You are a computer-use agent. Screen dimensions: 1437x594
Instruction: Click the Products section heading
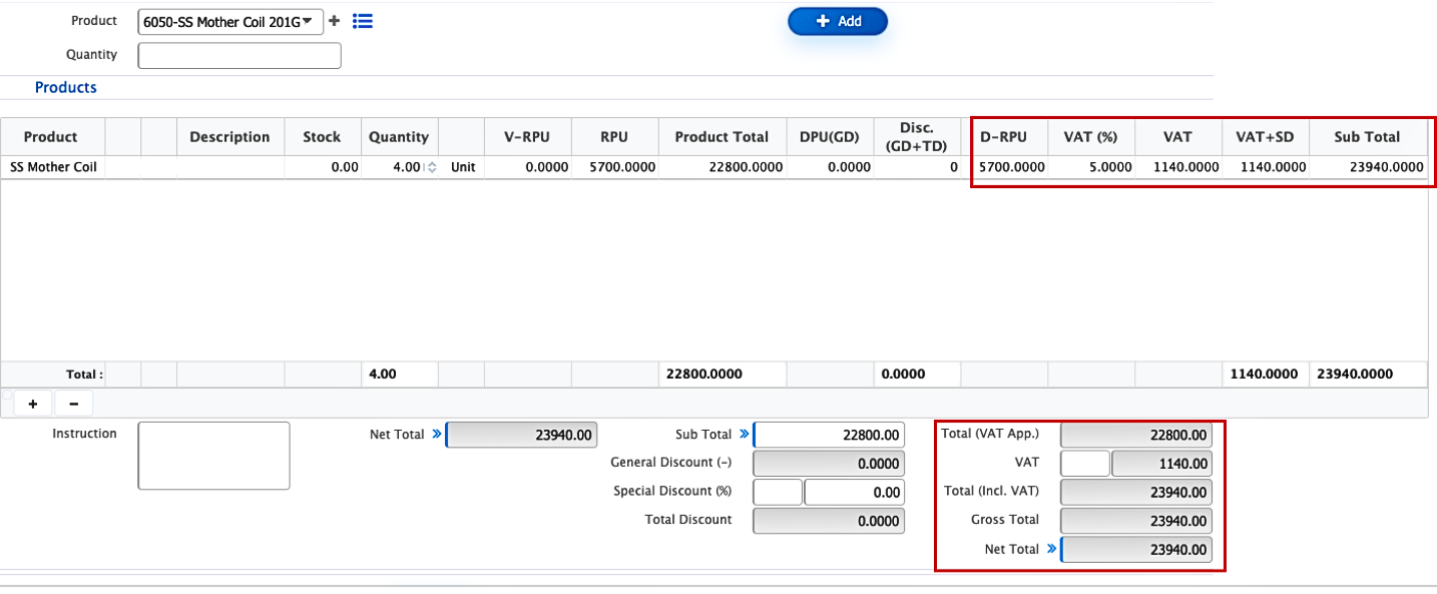[66, 88]
